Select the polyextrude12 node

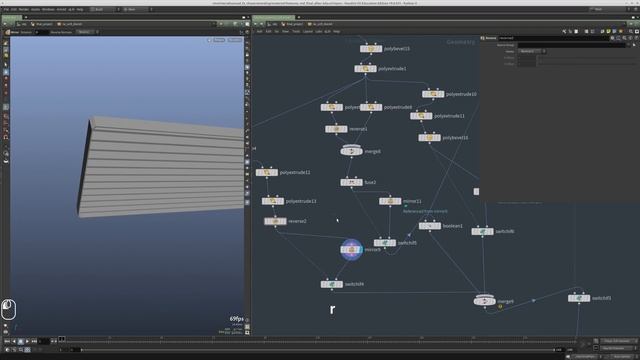pyautogui.click(x=267, y=172)
